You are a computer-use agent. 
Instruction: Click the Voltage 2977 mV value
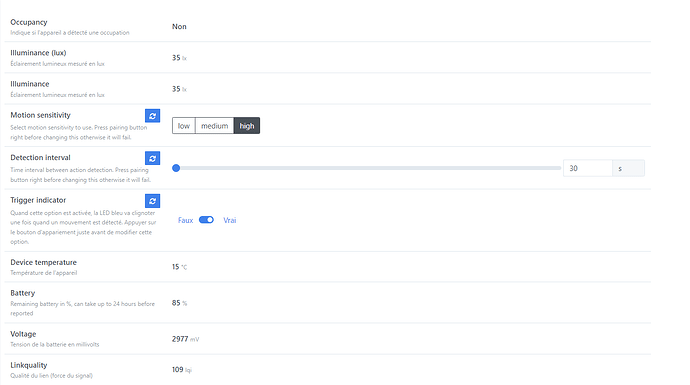click(185, 339)
